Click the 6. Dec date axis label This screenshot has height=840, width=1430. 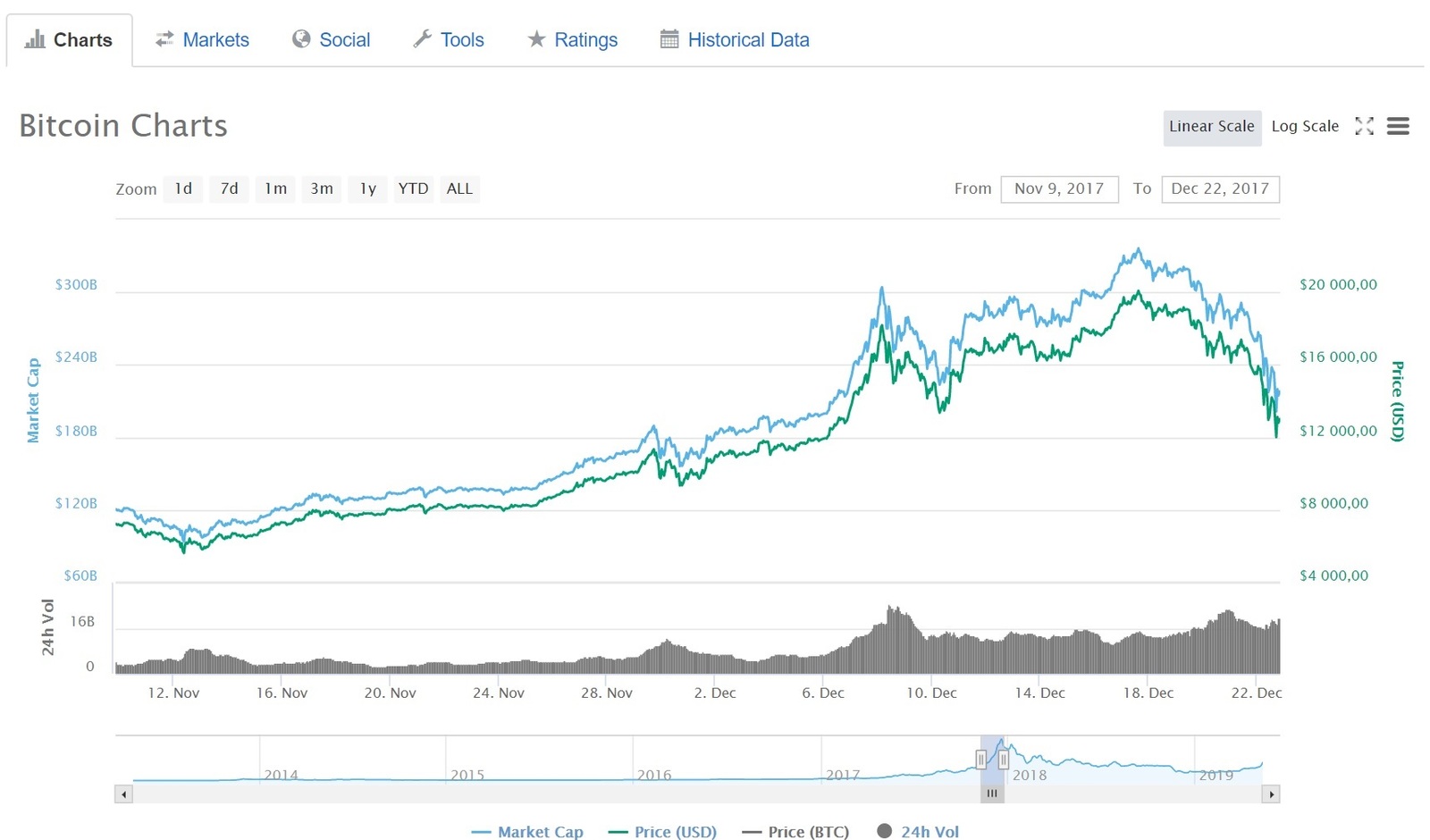coord(822,693)
